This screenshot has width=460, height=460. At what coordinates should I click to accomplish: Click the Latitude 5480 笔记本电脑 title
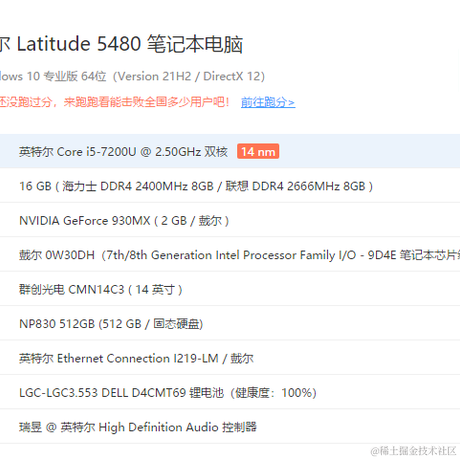[x=121, y=44]
